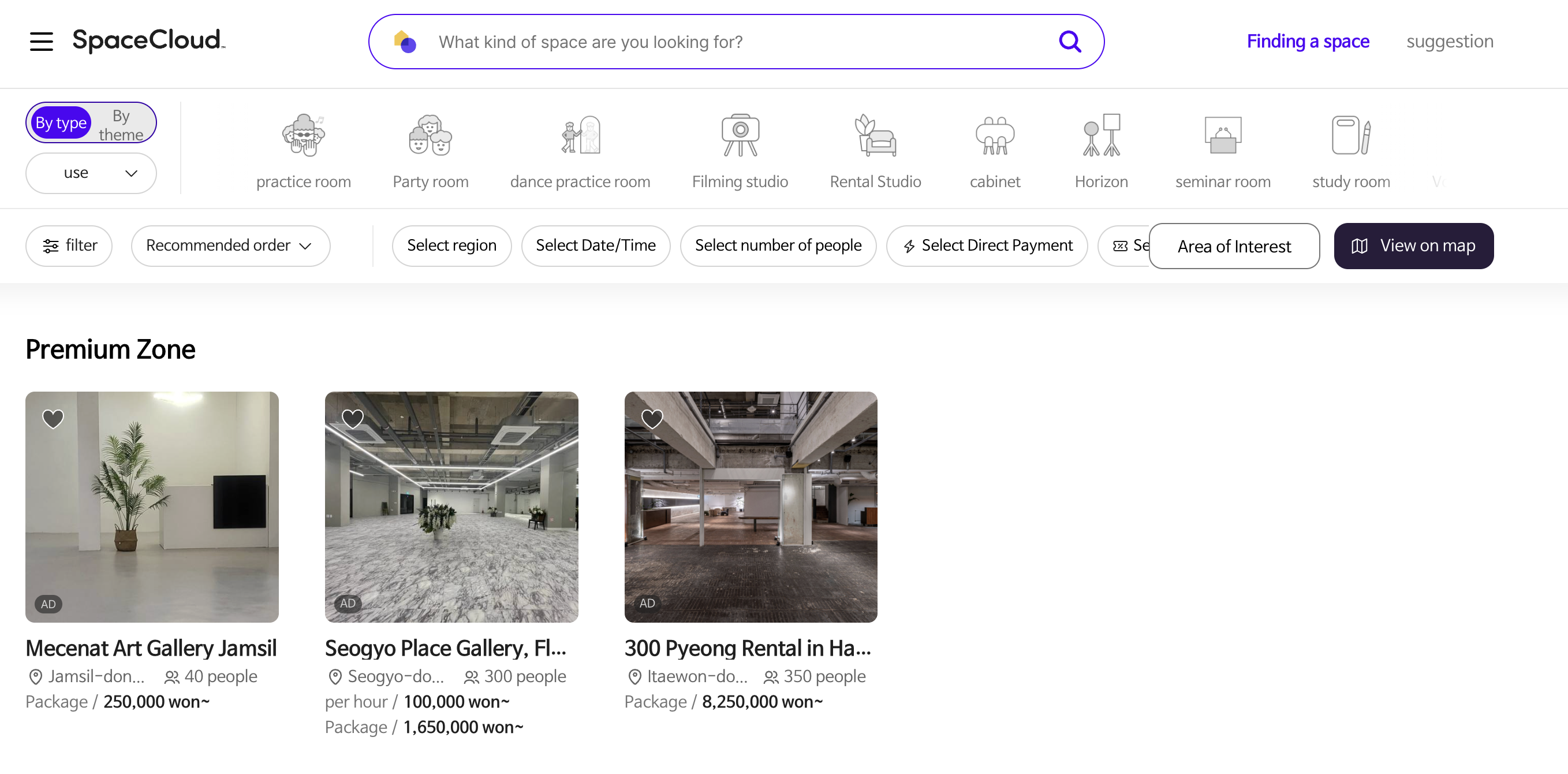Open the hamburger menu icon
1568x774 pixels.
[x=42, y=42]
